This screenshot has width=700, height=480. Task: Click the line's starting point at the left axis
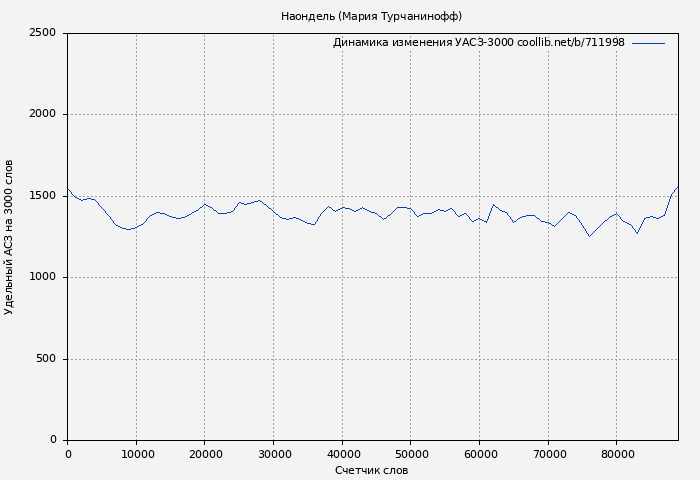tap(68, 189)
